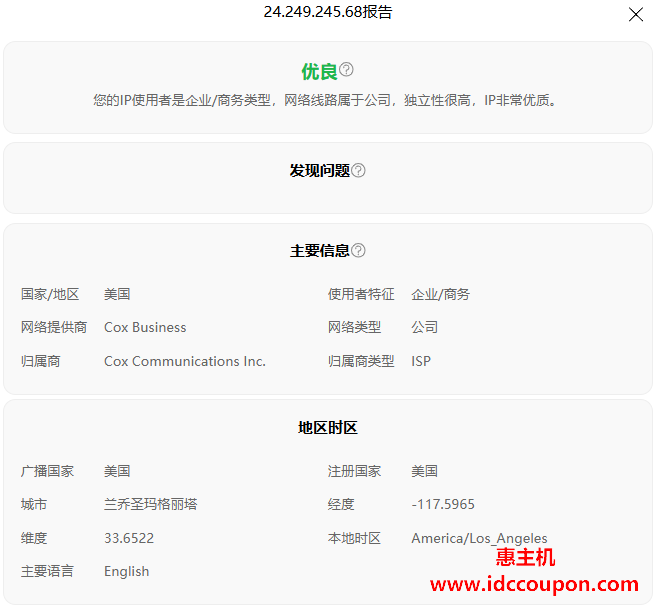Click the ISP owner type value
656x607 pixels.
pyautogui.click(x=421, y=361)
